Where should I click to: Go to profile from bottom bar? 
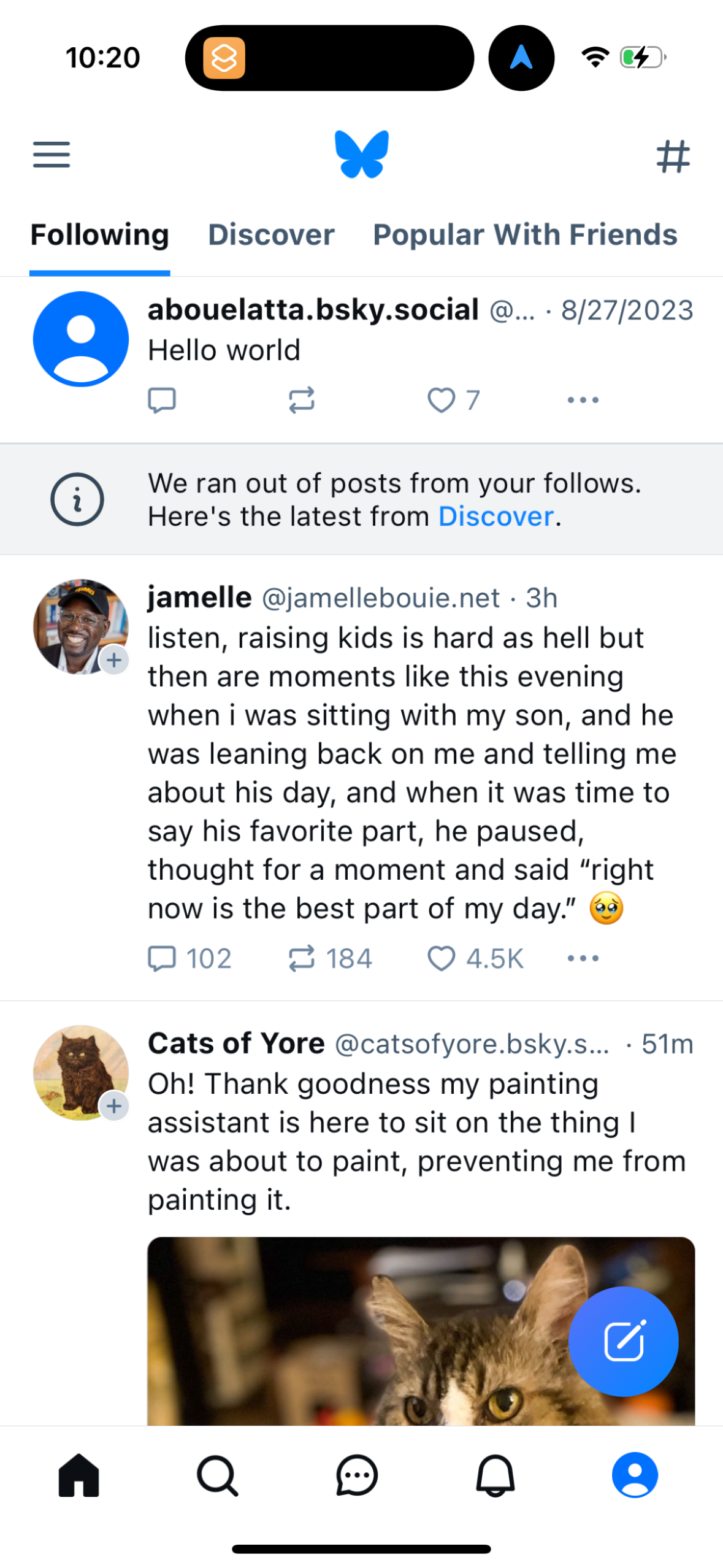point(634,1475)
